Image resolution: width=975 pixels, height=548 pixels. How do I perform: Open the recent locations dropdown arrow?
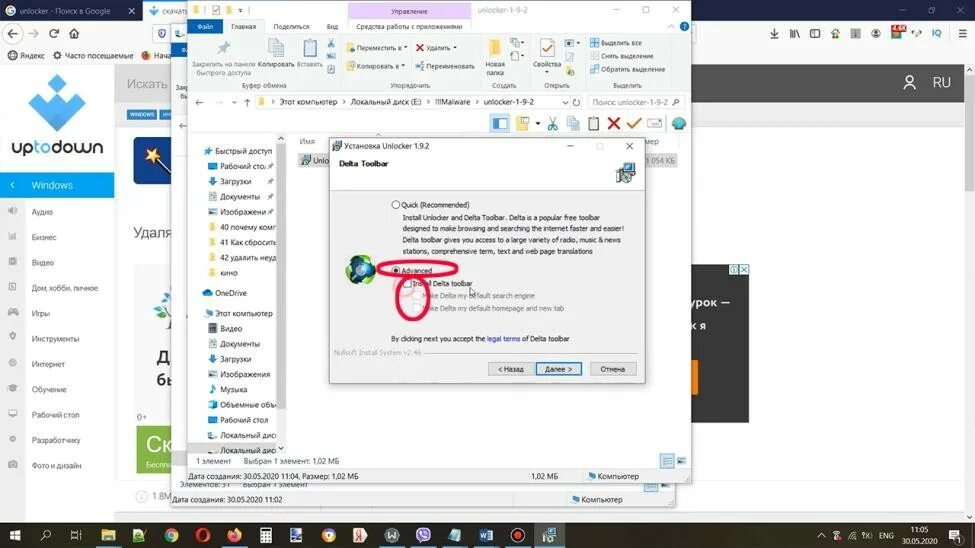point(234,102)
